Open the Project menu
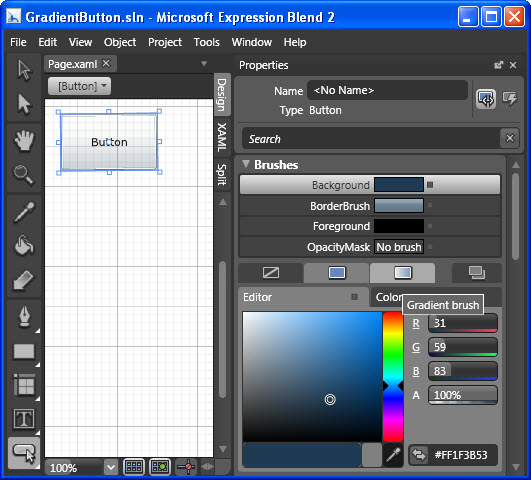531x480 pixels. pos(165,42)
